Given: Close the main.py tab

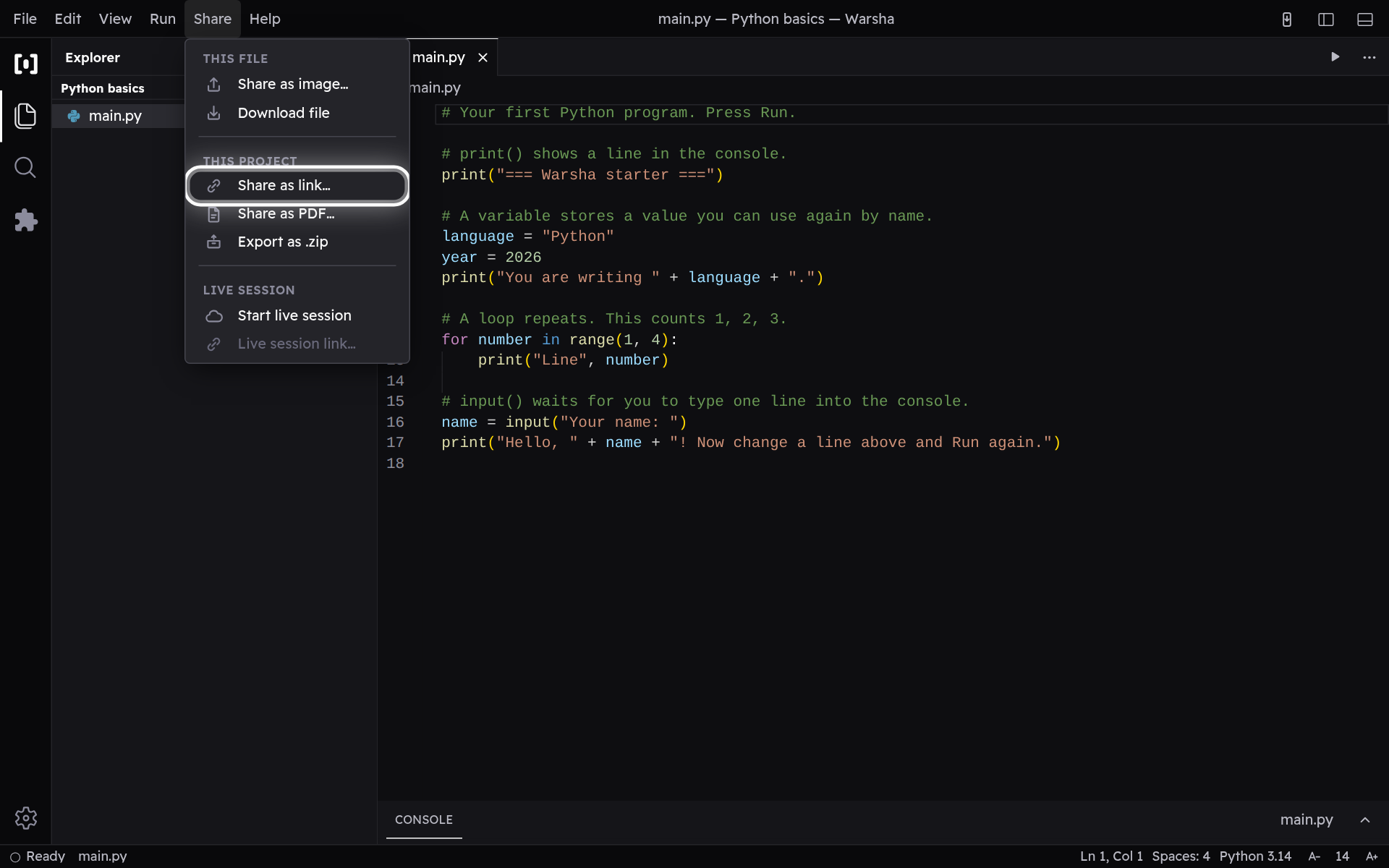Looking at the screenshot, I should [x=483, y=58].
